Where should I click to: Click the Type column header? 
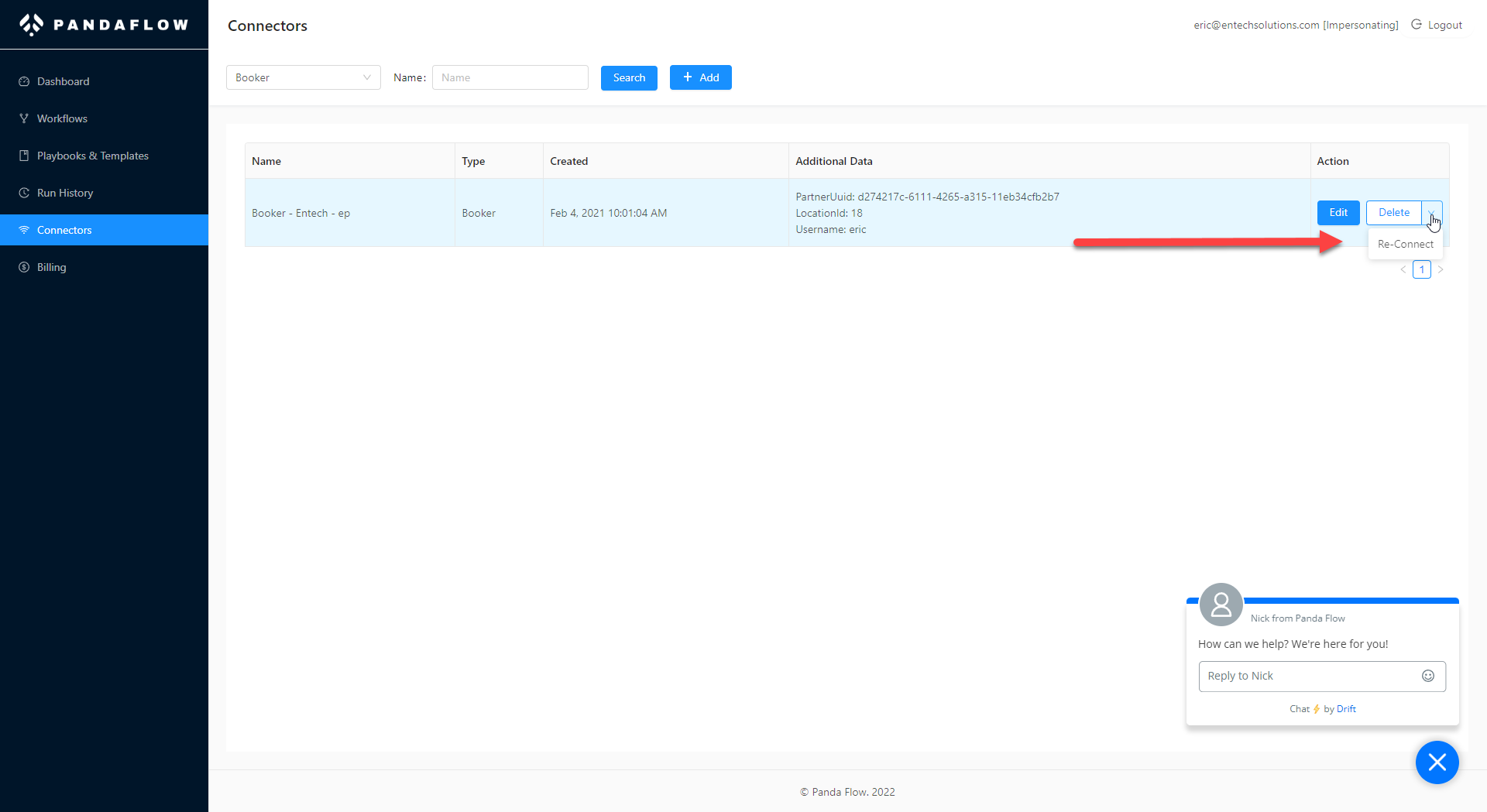499,161
